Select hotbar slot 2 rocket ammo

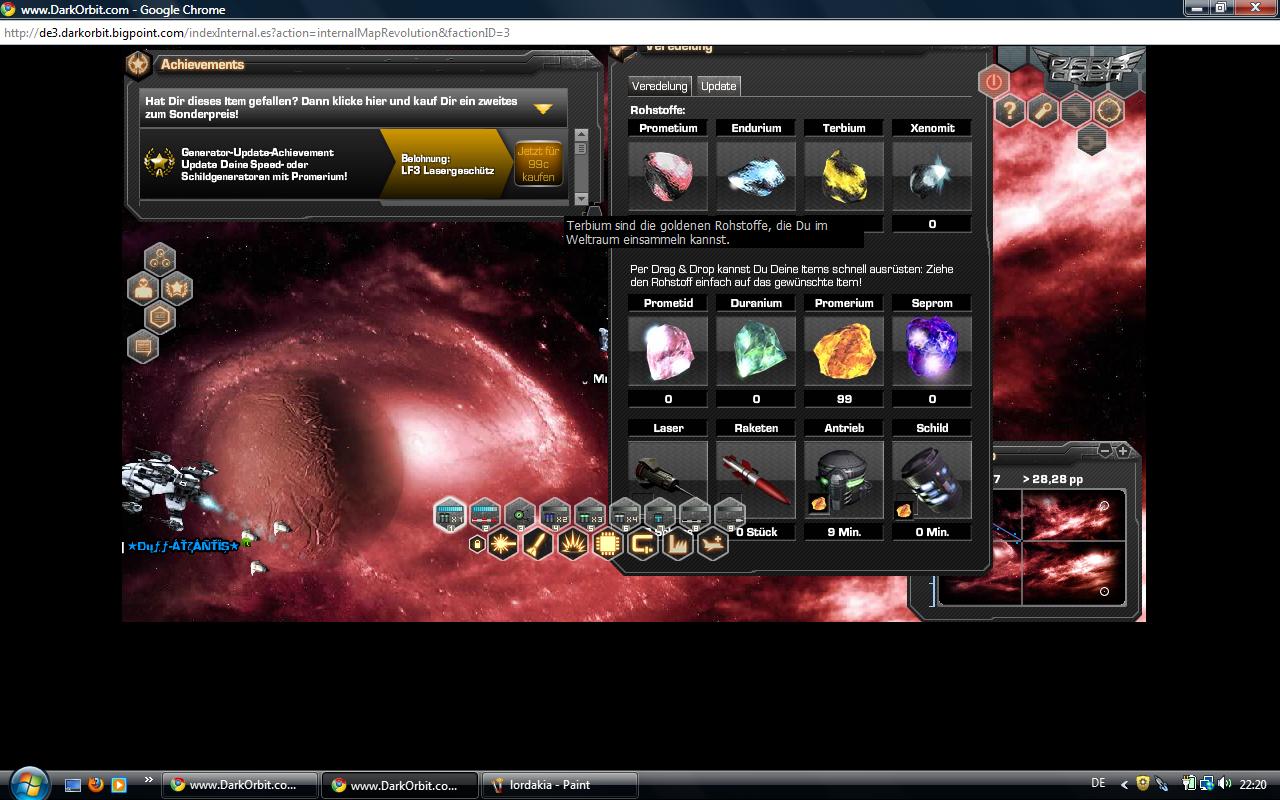485,515
